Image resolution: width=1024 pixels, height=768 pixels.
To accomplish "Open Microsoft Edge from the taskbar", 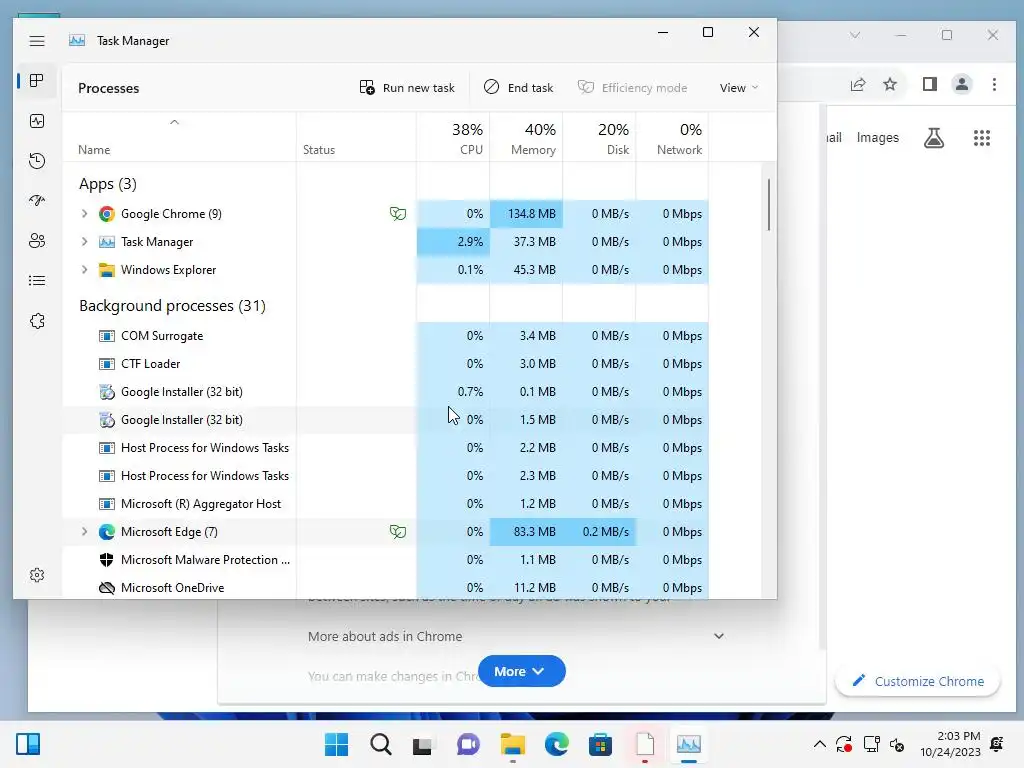I will 556,744.
